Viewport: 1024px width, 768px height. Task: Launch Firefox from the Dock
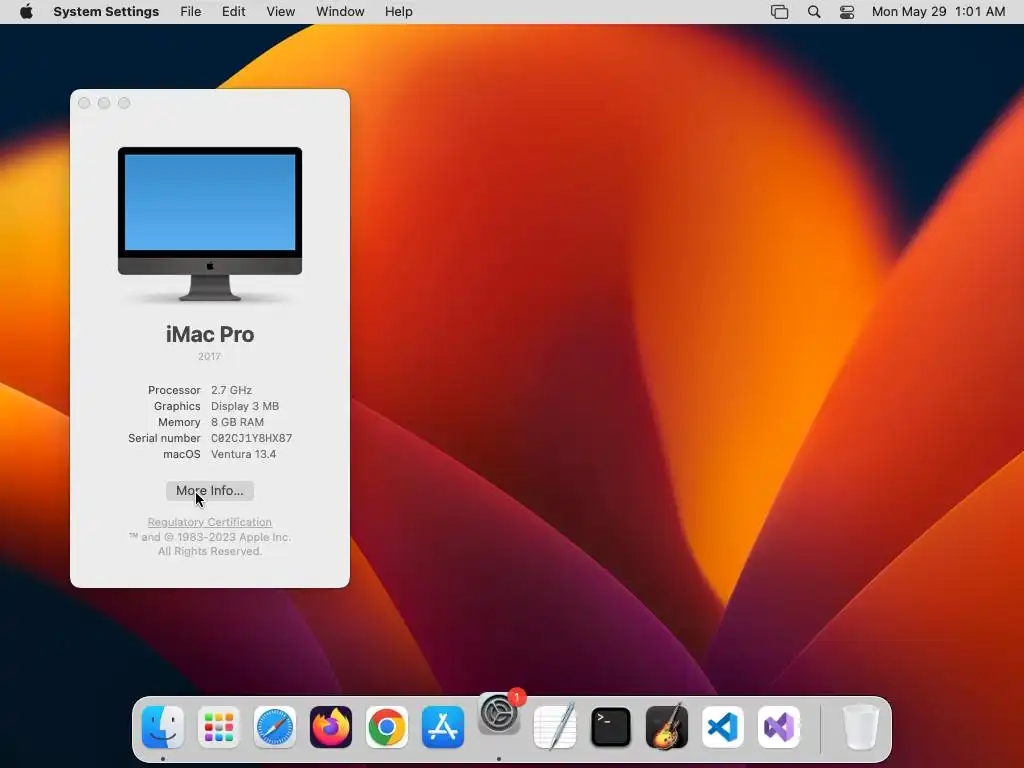click(331, 727)
